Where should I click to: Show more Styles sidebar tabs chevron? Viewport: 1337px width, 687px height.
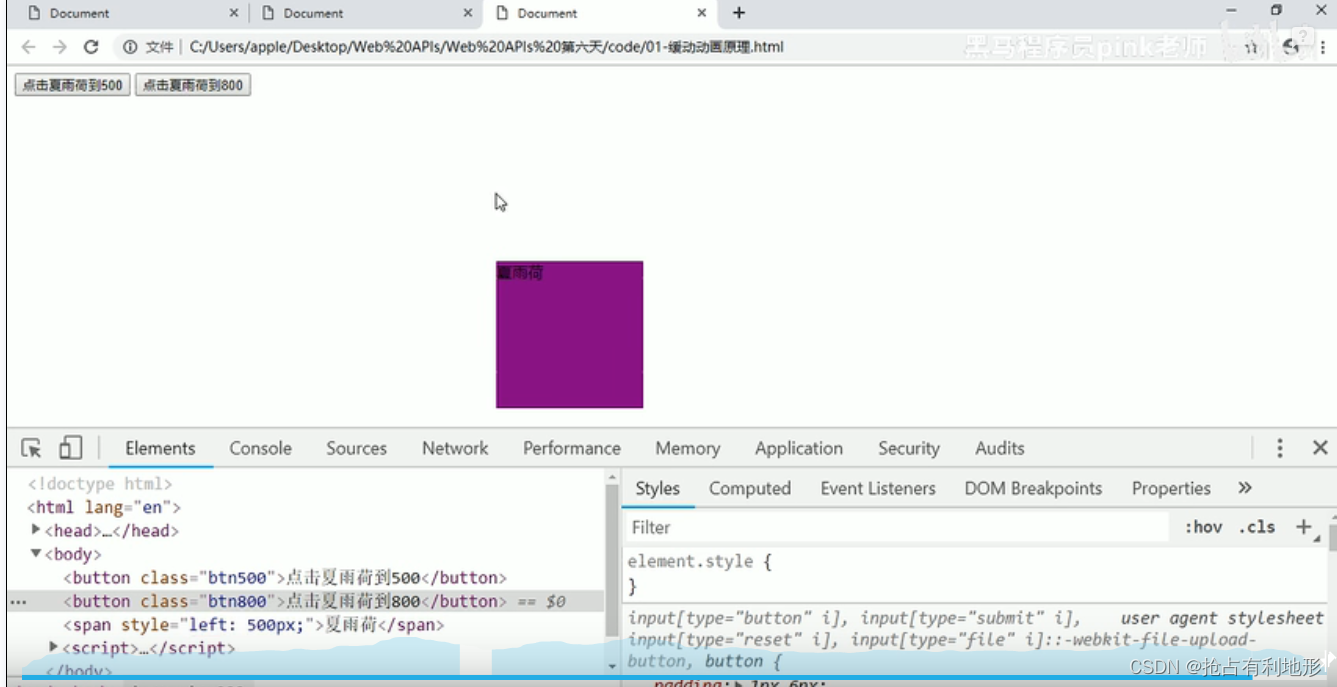1245,488
